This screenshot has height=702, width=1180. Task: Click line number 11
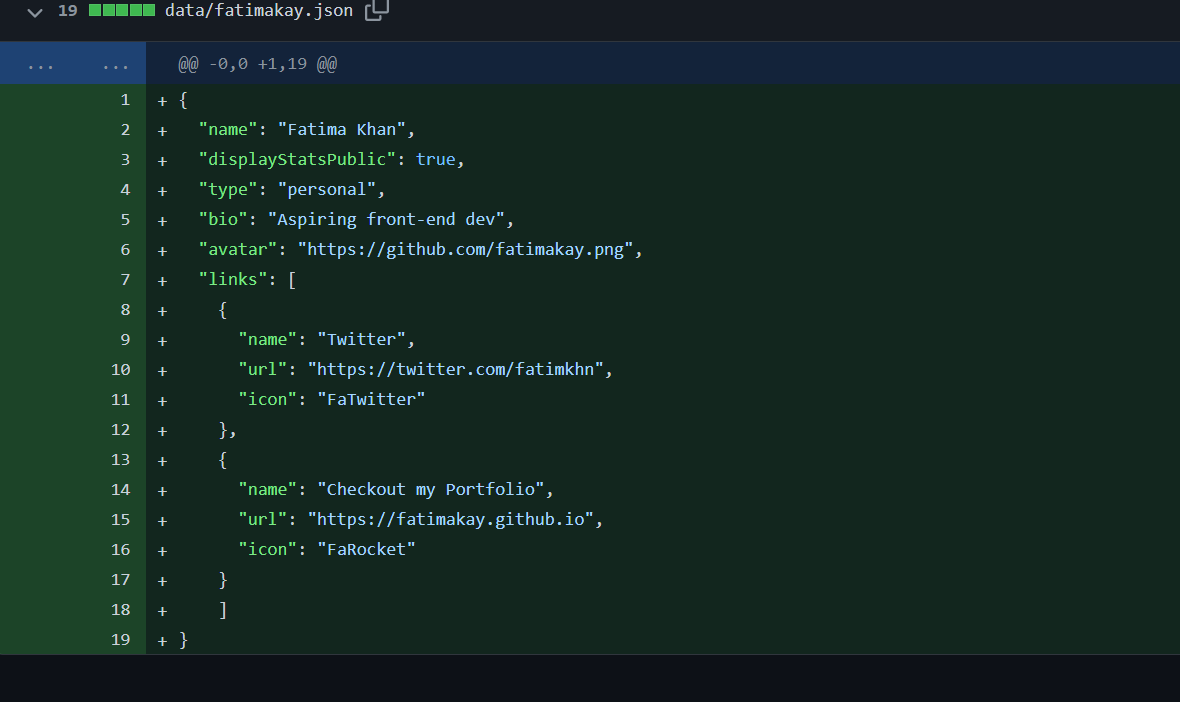(120, 400)
